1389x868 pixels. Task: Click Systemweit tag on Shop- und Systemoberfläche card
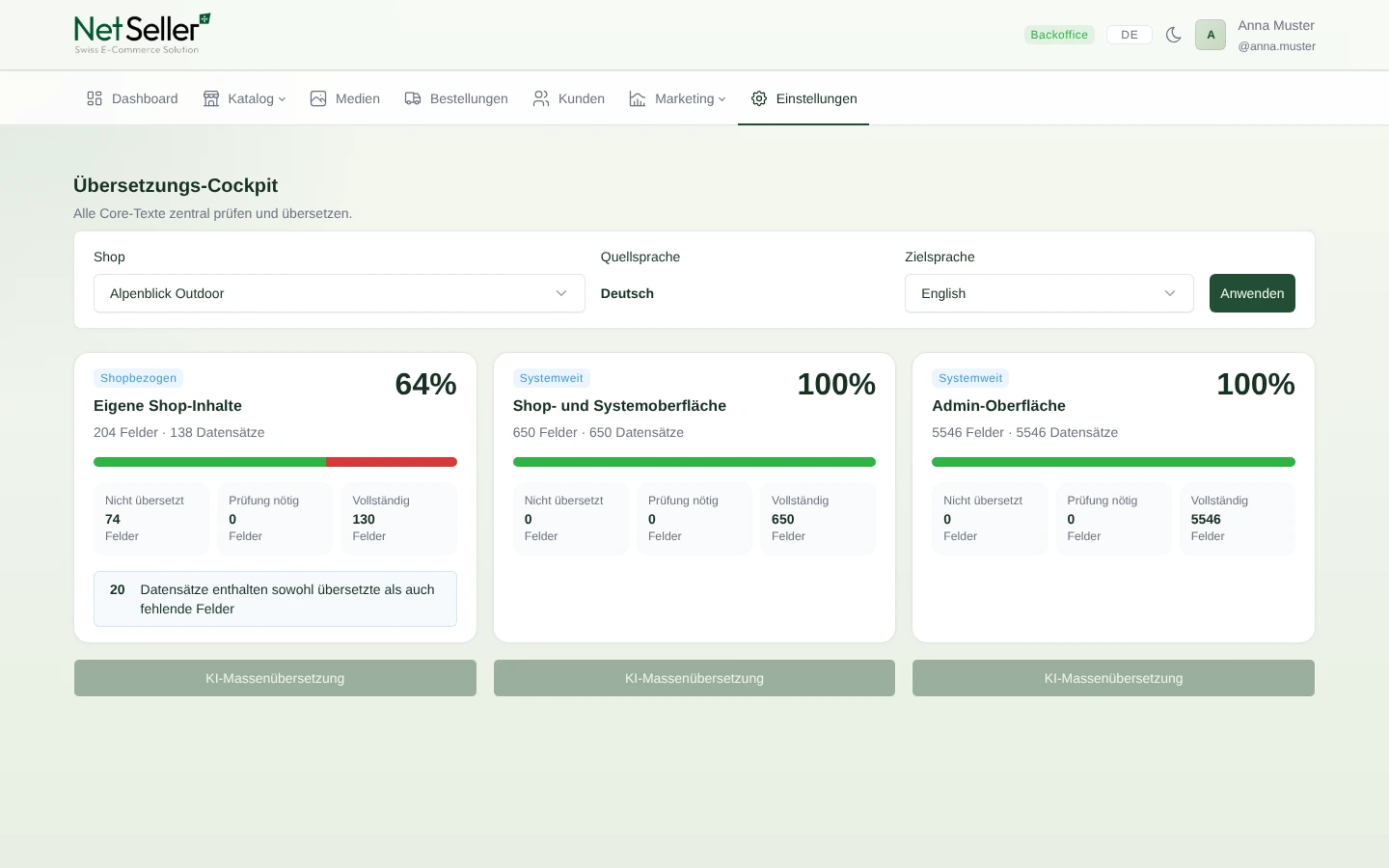click(x=551, y=378)
